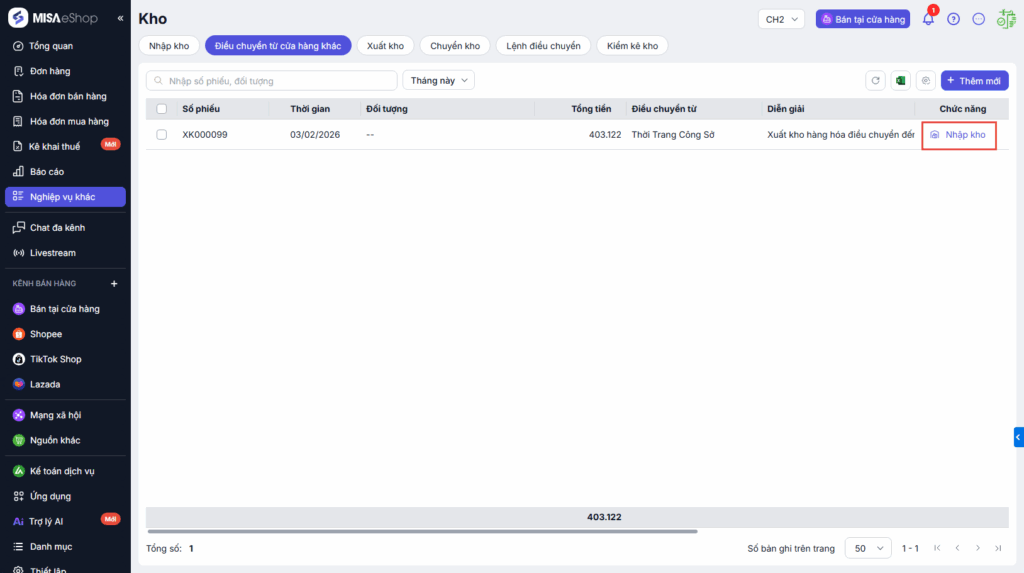Export list to Excel
This screenshot has height=573, width=1024.
coord(901,80)
